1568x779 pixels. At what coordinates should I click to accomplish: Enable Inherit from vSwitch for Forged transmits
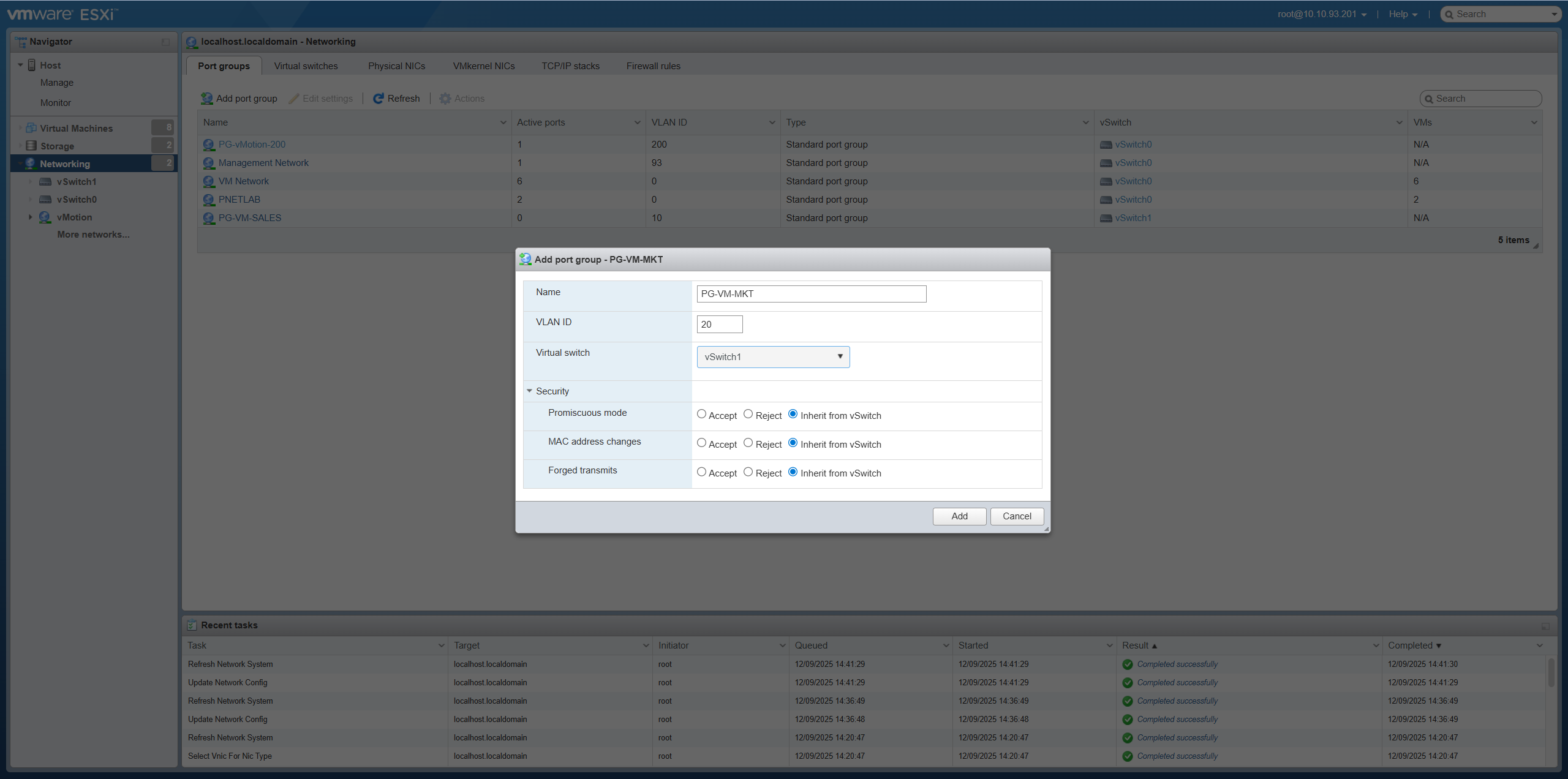793,472
